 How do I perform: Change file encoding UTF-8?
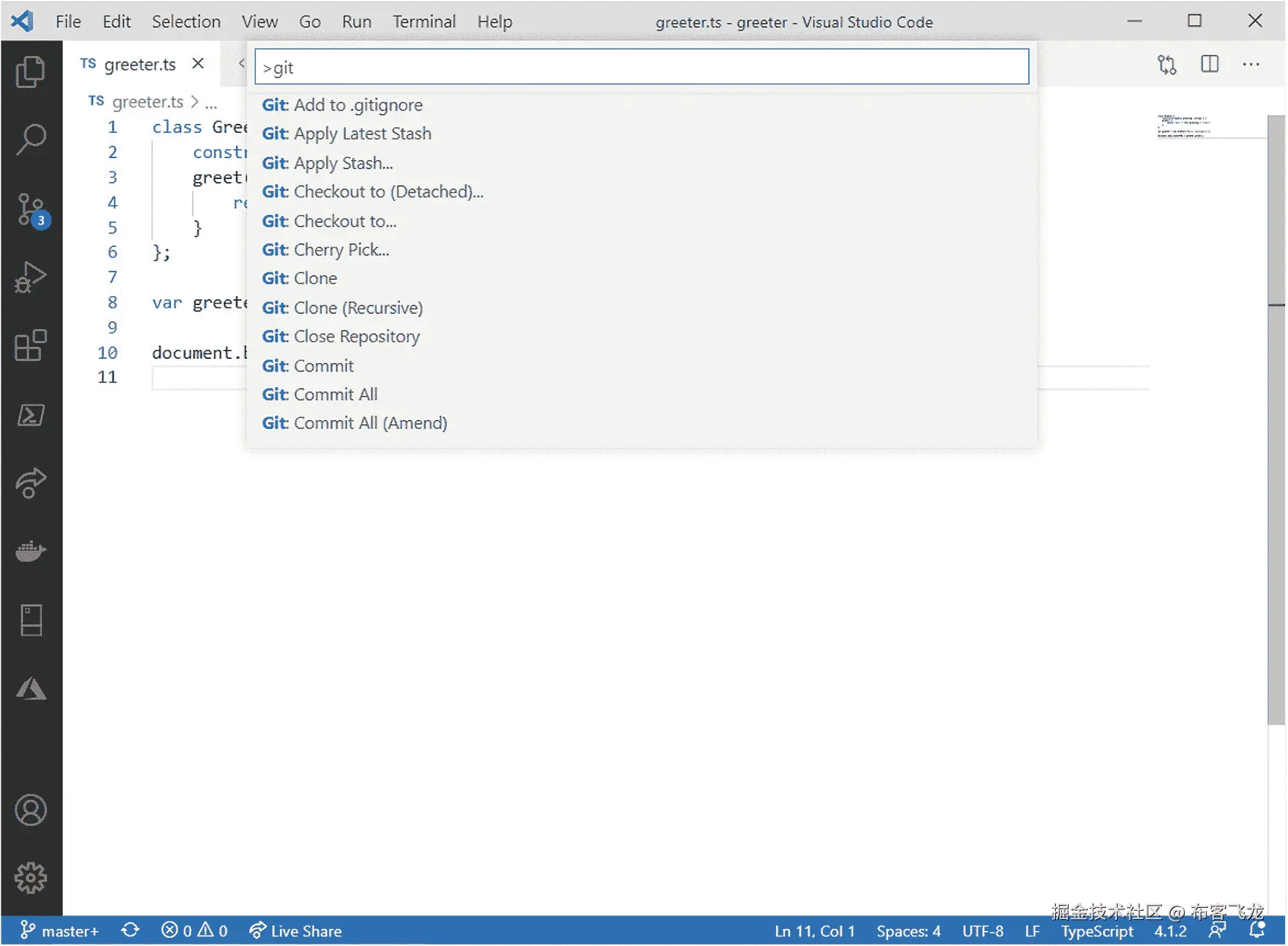tap(983, 930)
